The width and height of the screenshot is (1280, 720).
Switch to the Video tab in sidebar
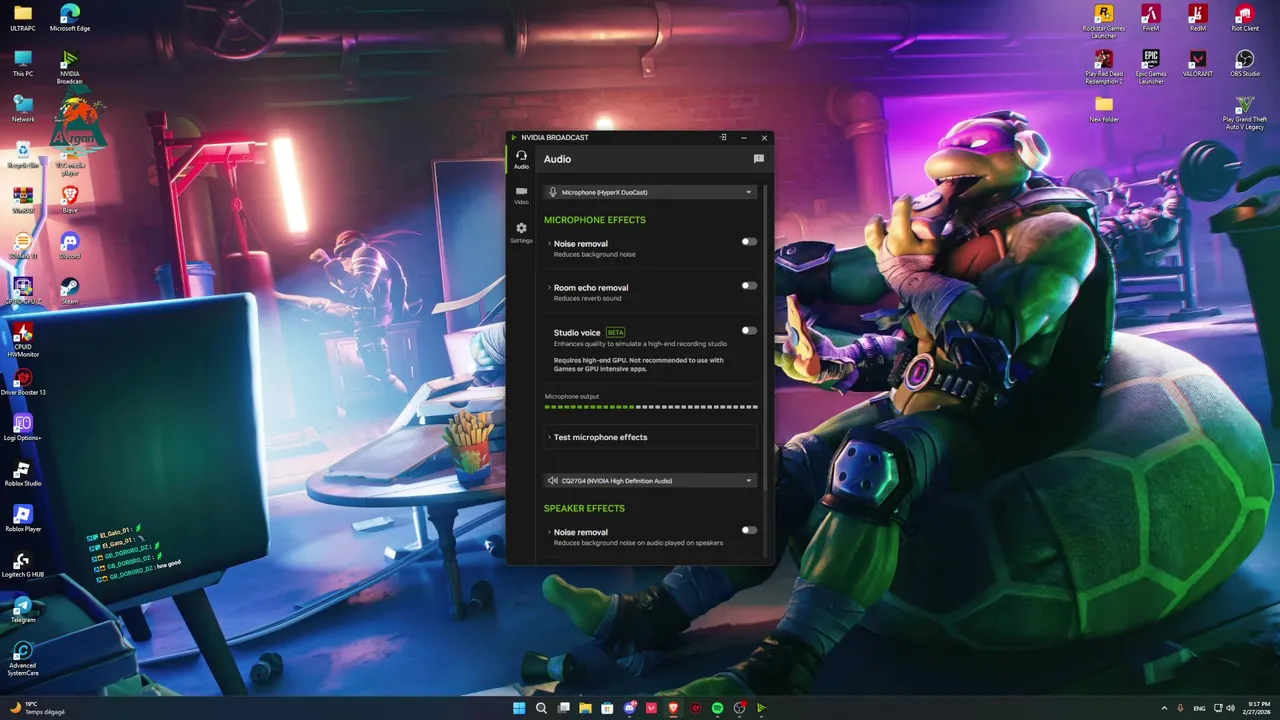click(x=521, y=195)
